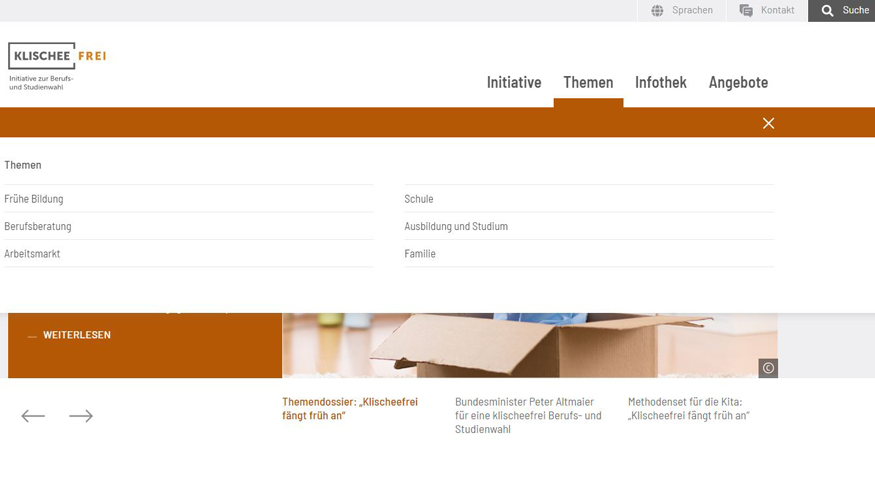Click the WEITERLESEN button

[x=76, y=335]
